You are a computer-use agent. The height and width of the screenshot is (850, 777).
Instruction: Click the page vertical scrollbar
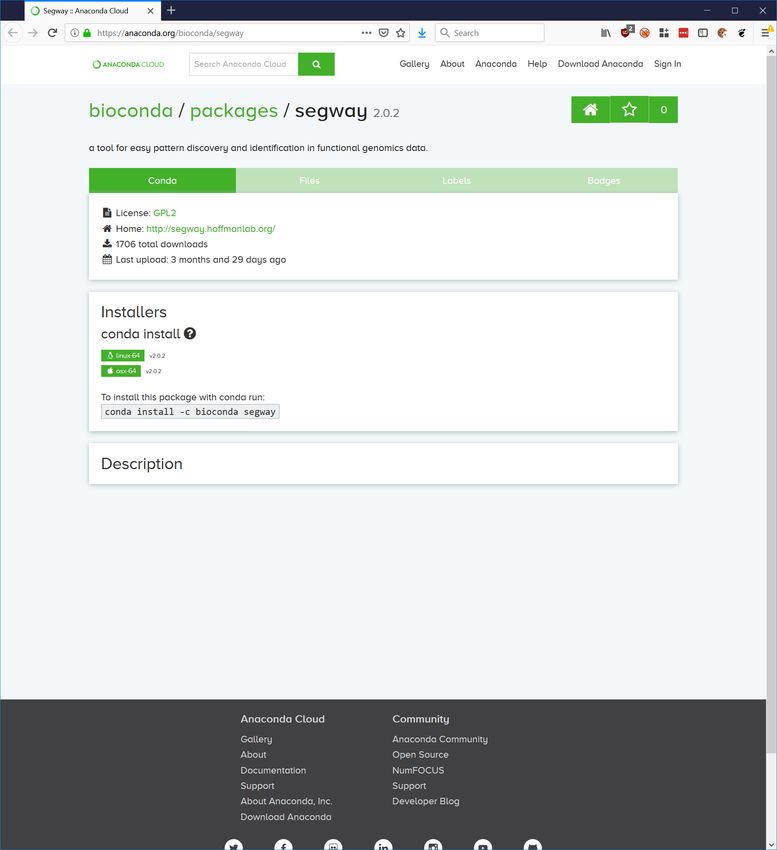[x=772, y=404]
